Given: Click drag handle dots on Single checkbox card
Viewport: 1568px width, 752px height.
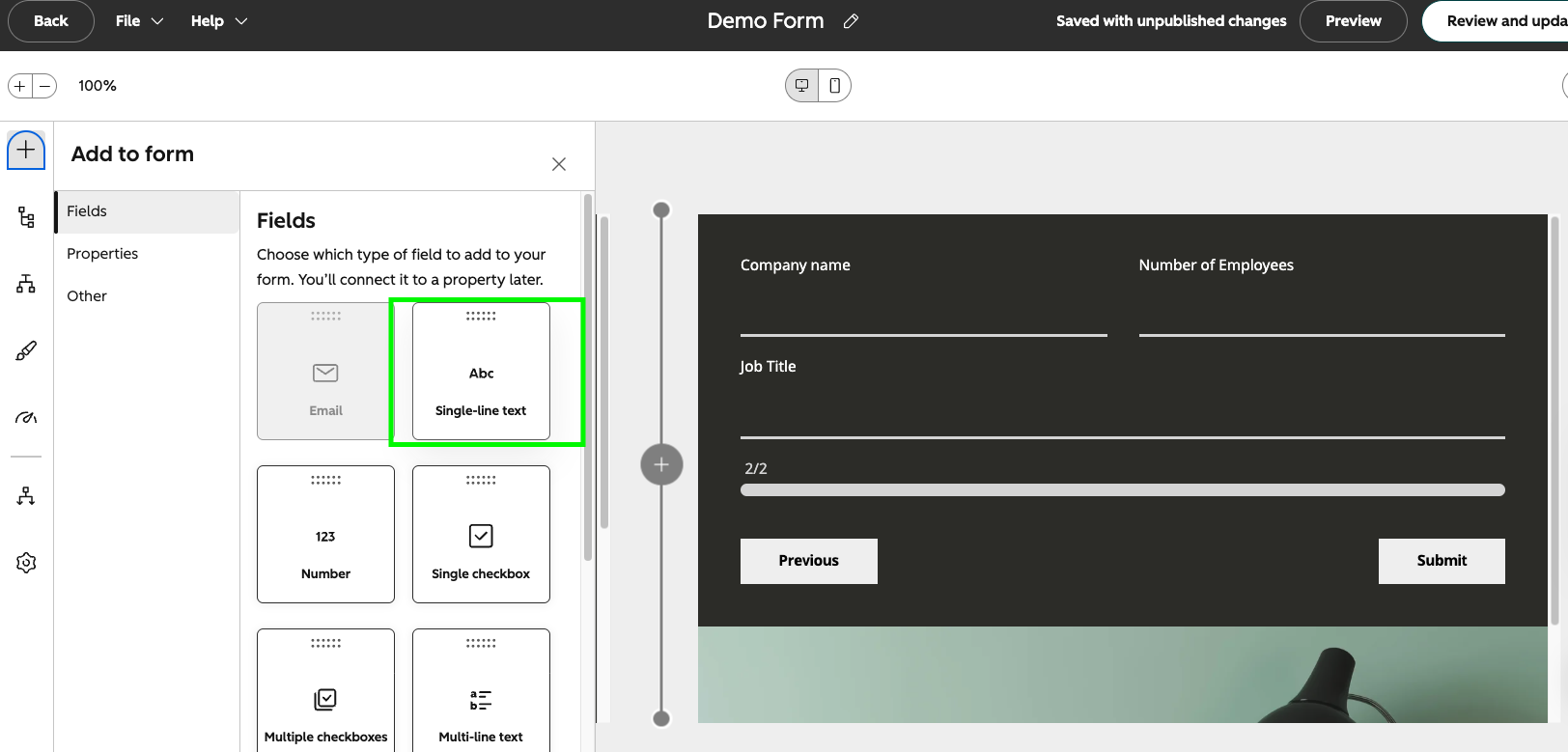Looking at the screenshot, I should (x=481, y=480).
